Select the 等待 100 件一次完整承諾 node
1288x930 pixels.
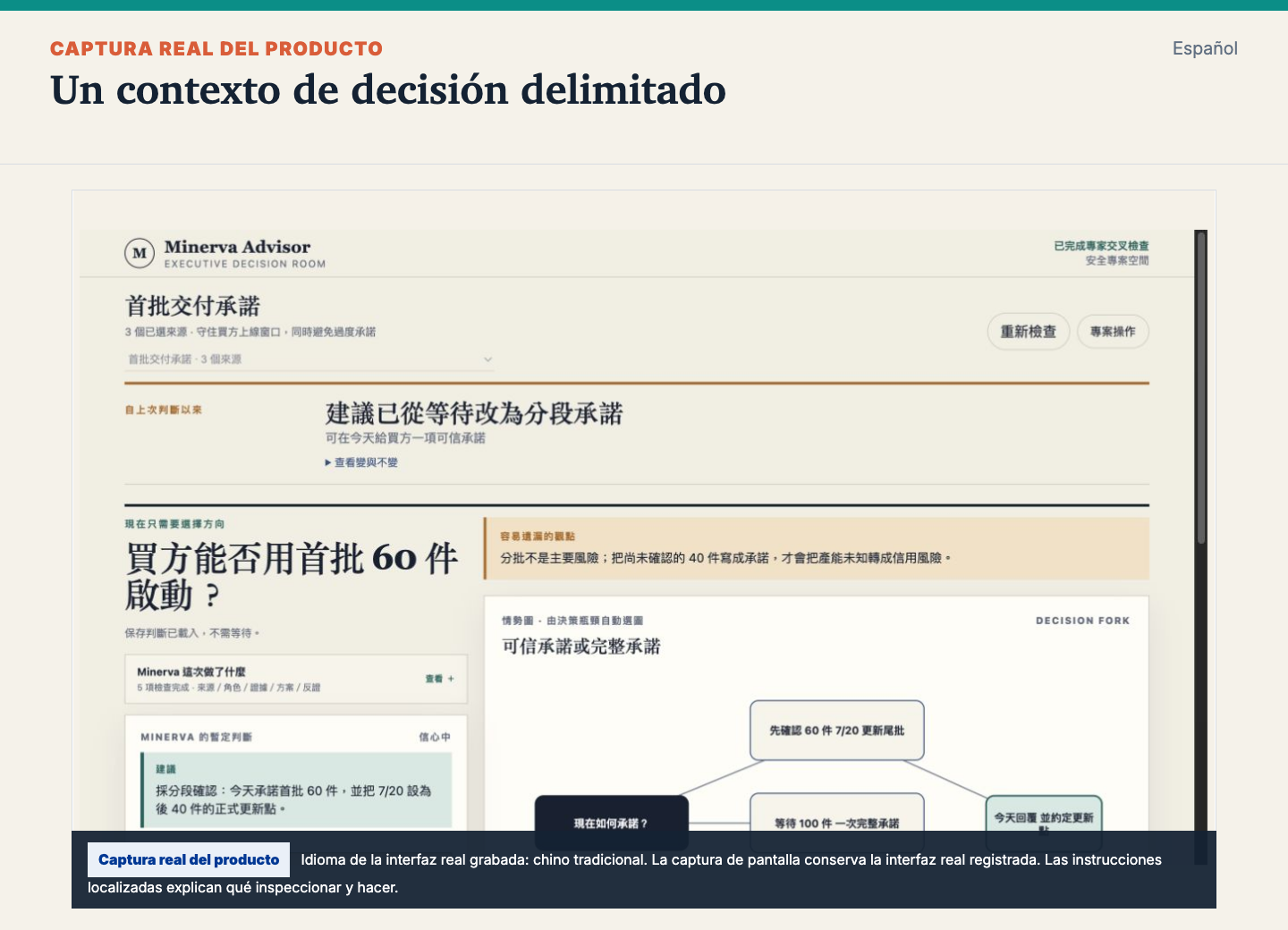pyautogui.click(x=836, y=822)
